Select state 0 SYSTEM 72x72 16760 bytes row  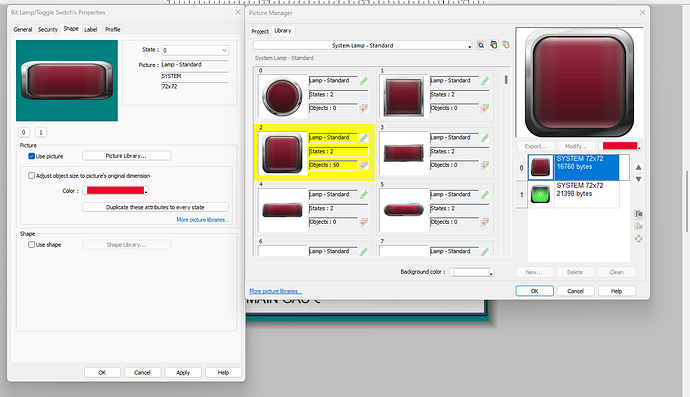(573, 167)
